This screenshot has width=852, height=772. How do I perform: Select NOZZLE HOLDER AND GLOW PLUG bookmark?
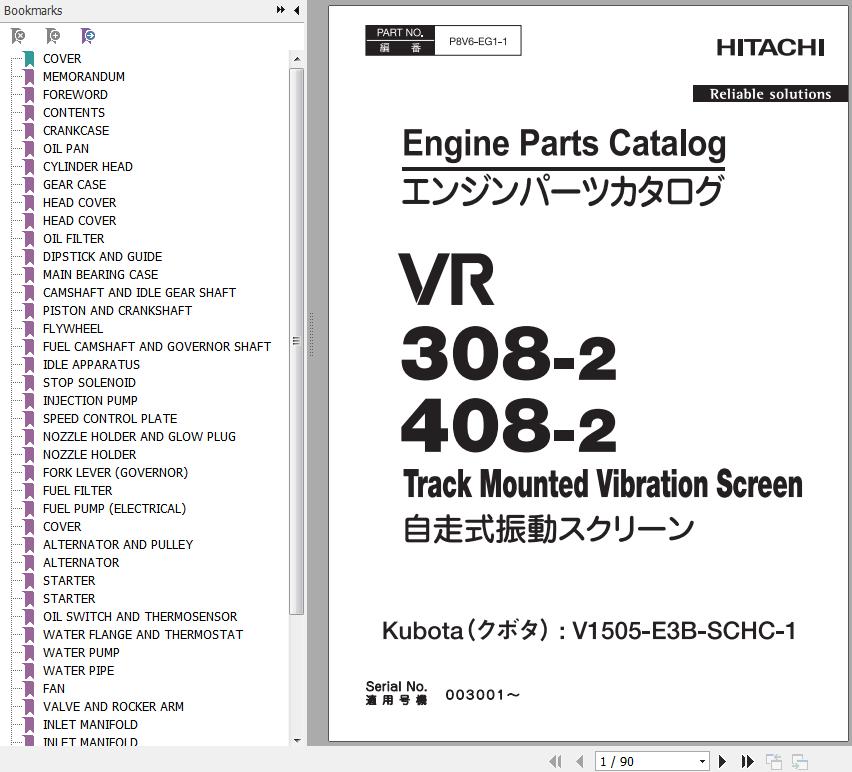click(139, 436)
